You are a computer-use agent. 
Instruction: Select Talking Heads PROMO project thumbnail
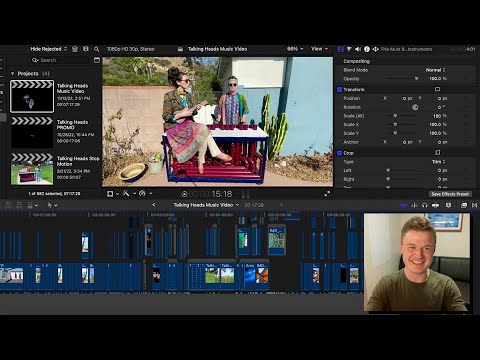[32, 132]
